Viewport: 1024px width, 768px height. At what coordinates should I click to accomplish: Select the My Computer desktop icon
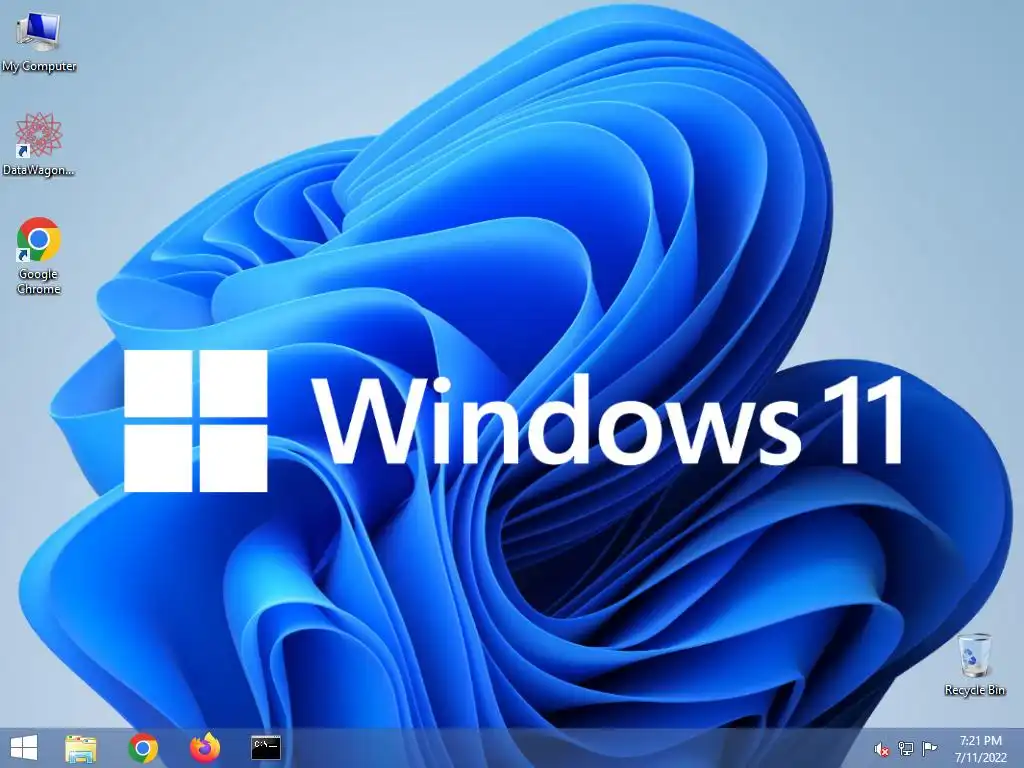point(39,42)
